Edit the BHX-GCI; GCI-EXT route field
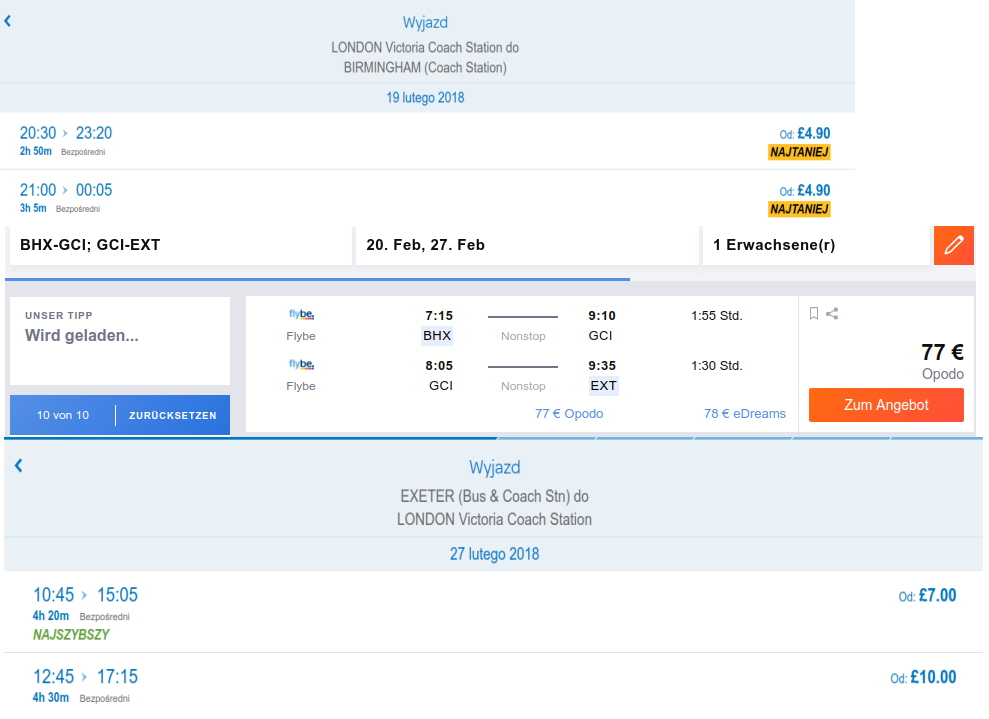Screen dimensions: 989x719 click(x=180, y=245)
